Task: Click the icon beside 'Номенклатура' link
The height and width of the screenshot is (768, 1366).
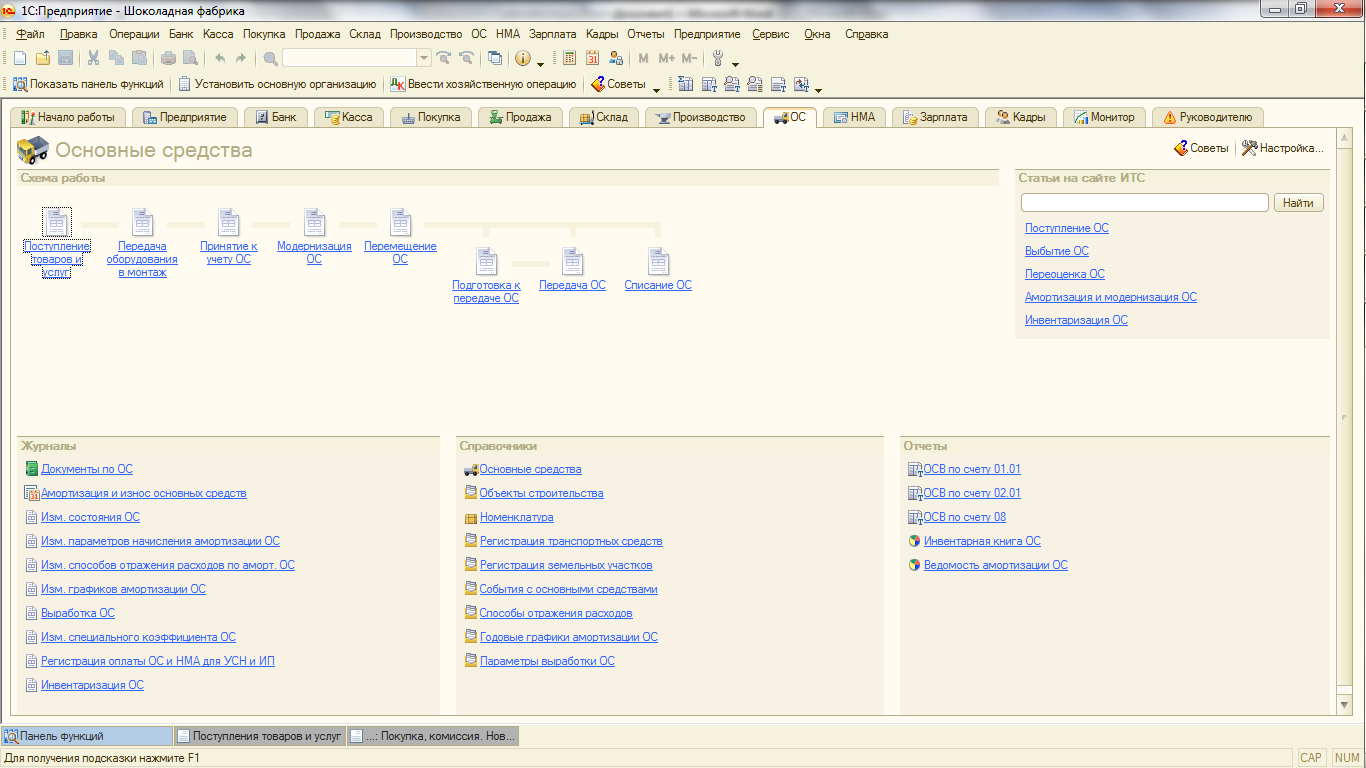Action: tap(471, 517)
